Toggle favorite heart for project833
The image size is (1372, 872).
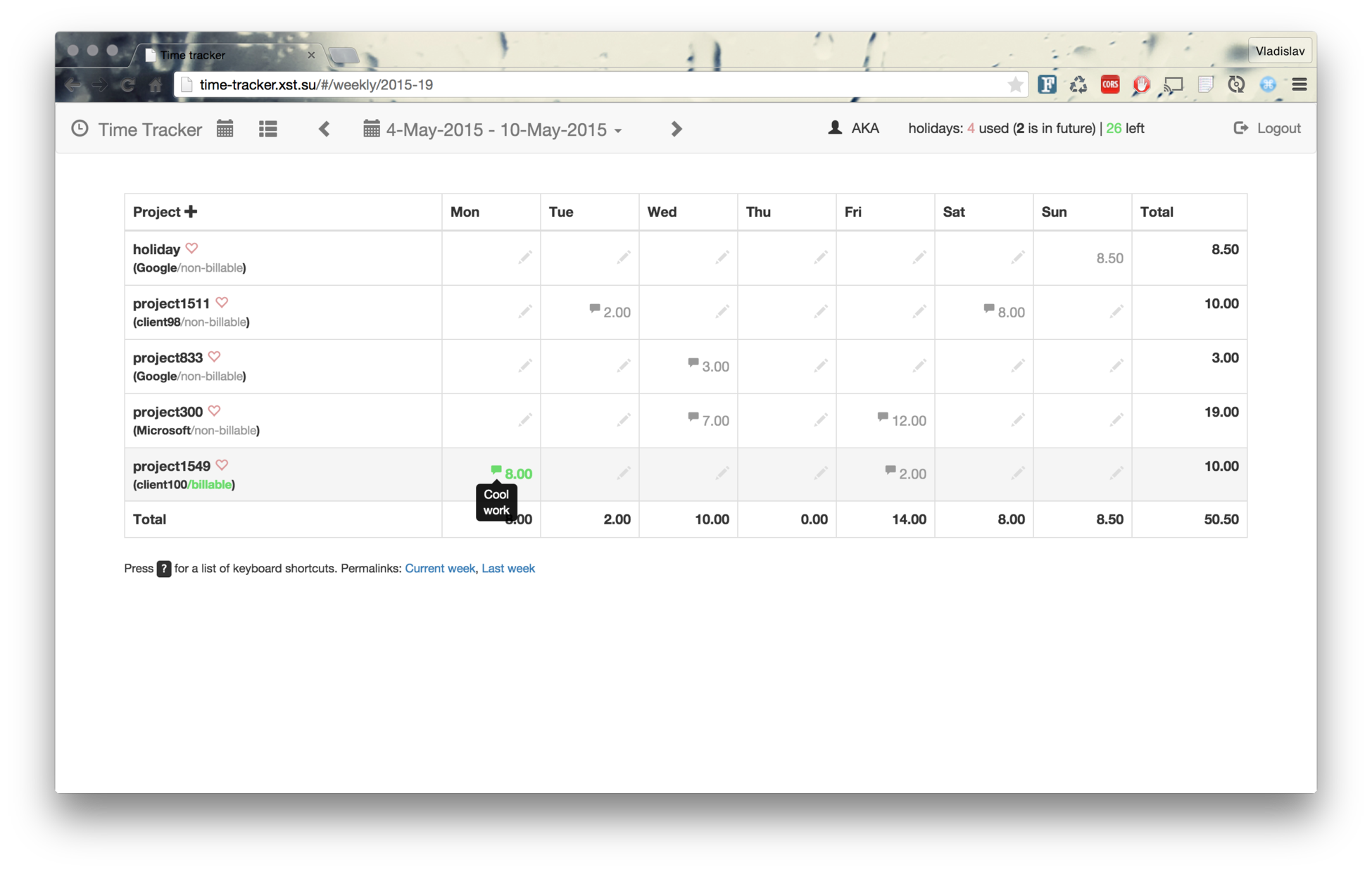pyautogui.click(x=214, y=357)
